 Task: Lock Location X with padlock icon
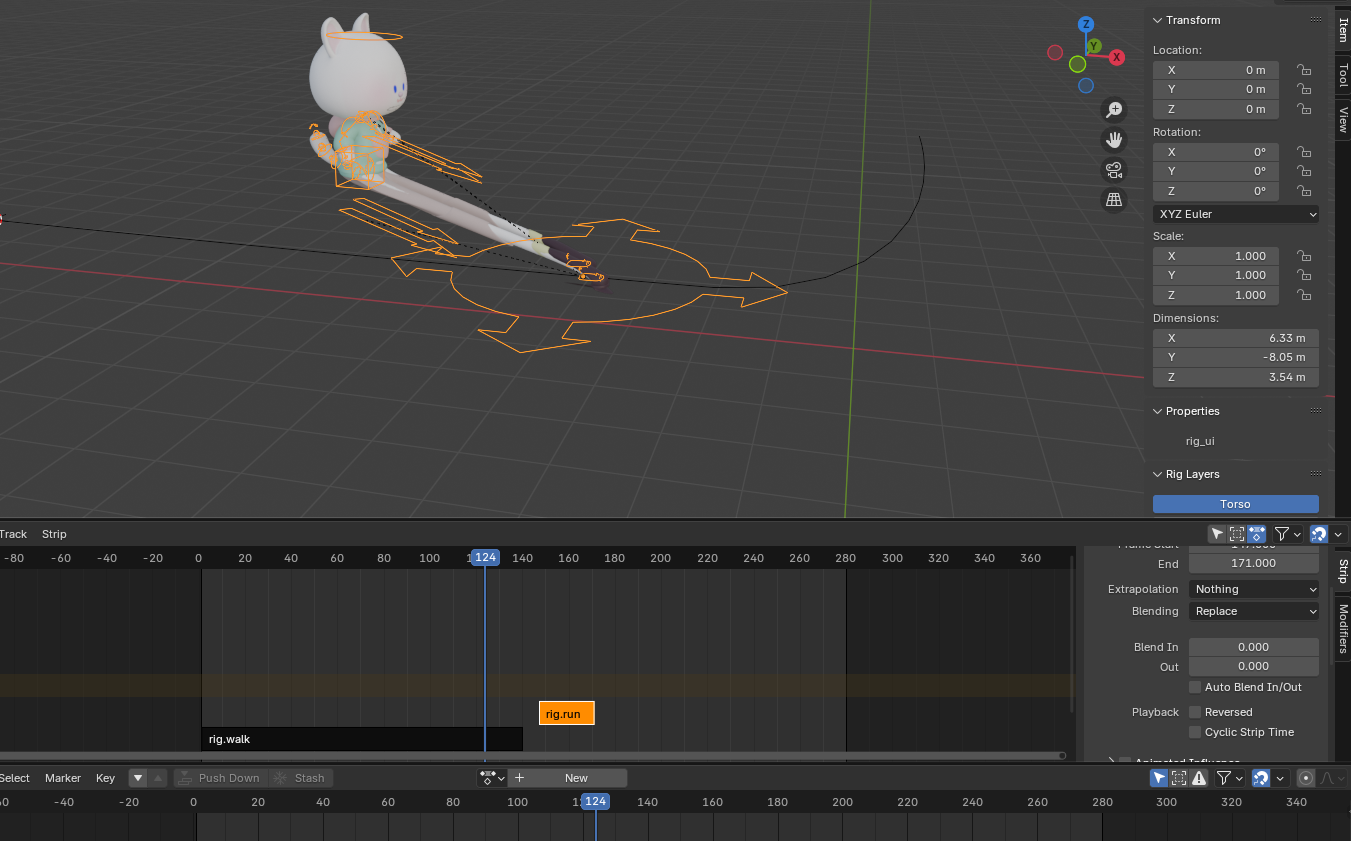click(1304, 70)
